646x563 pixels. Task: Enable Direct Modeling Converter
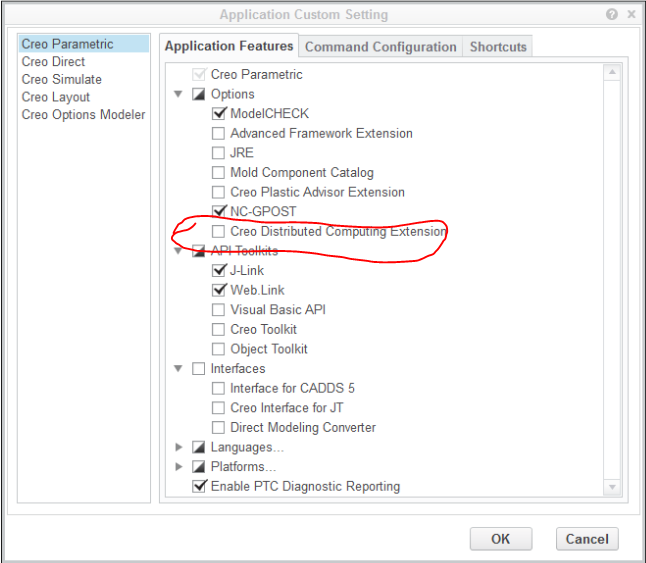(x=218, y=427)
